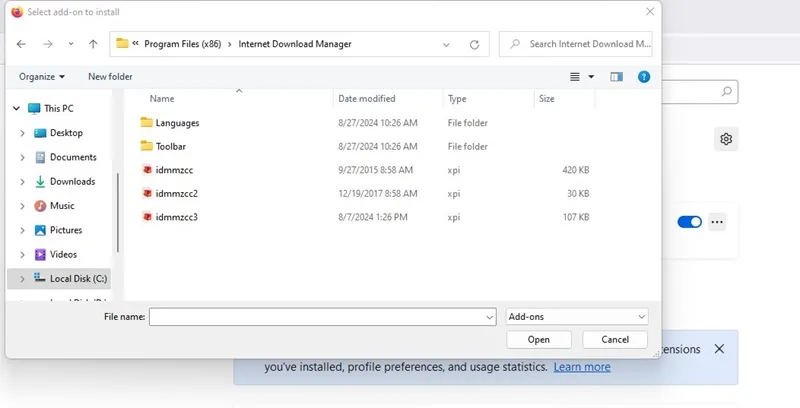800x408 pixels.
Task: Go back using the back arrow
Action: [x=21, y=44]
